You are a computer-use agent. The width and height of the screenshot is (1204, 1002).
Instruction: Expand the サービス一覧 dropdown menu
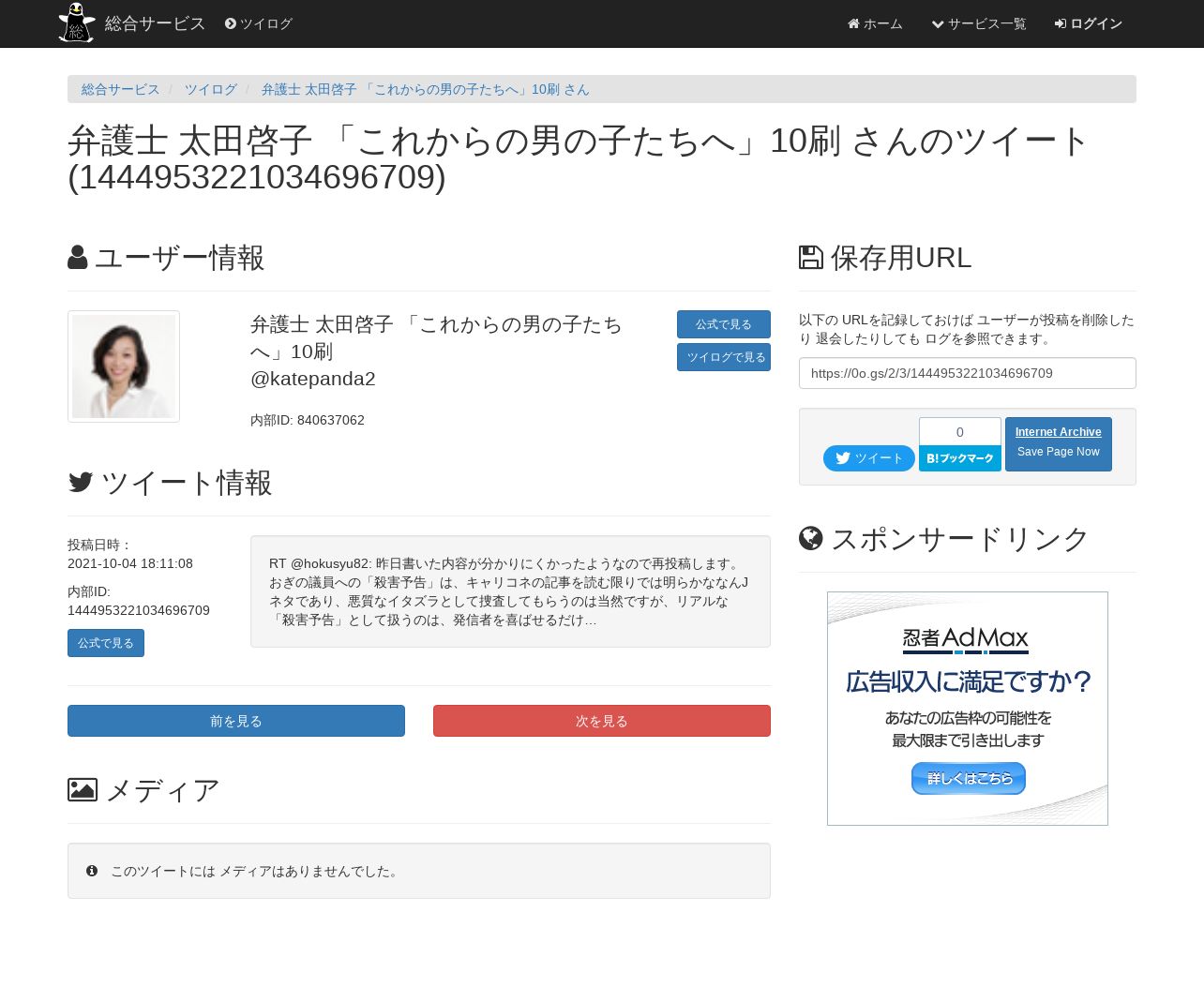[979, 23]
